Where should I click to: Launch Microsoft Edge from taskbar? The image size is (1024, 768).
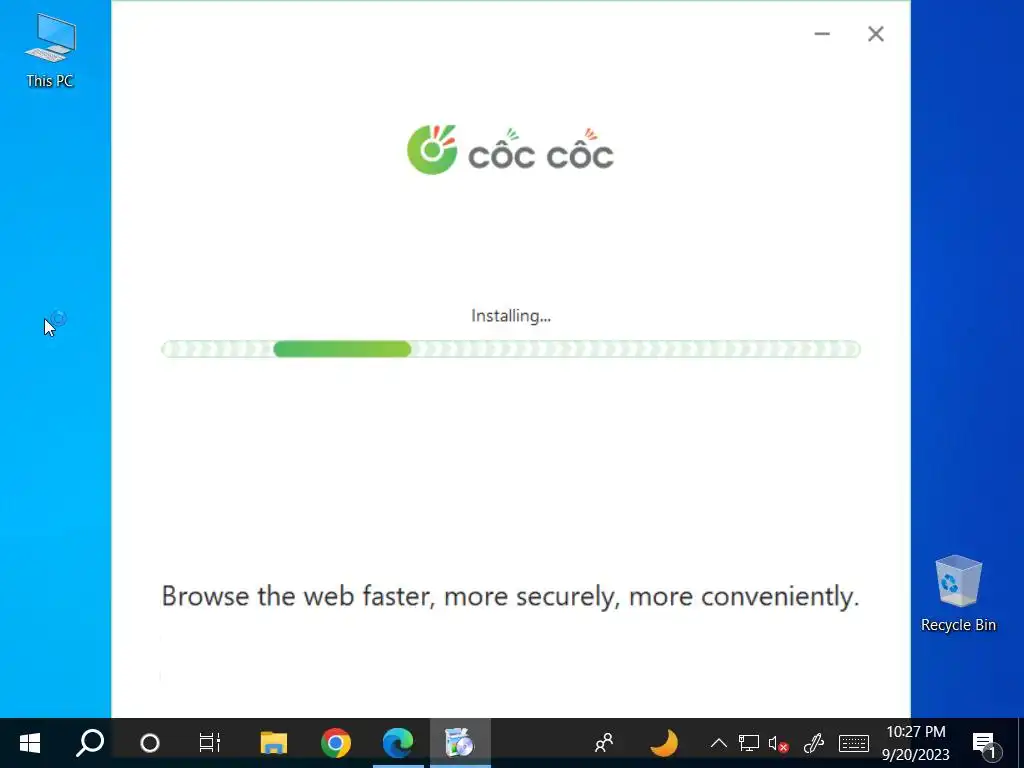[x=398, y=743]
